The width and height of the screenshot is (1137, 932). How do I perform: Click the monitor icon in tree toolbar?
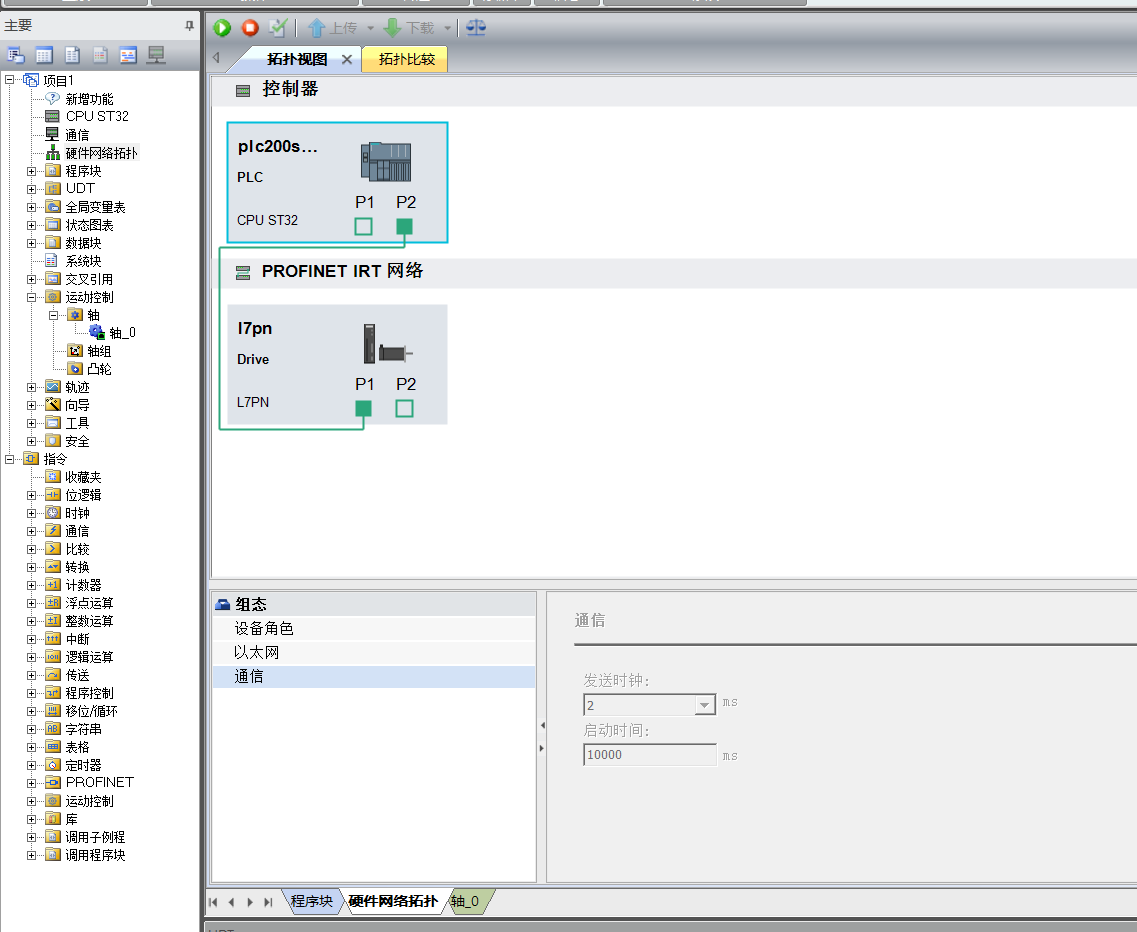[x=156, y=55]
